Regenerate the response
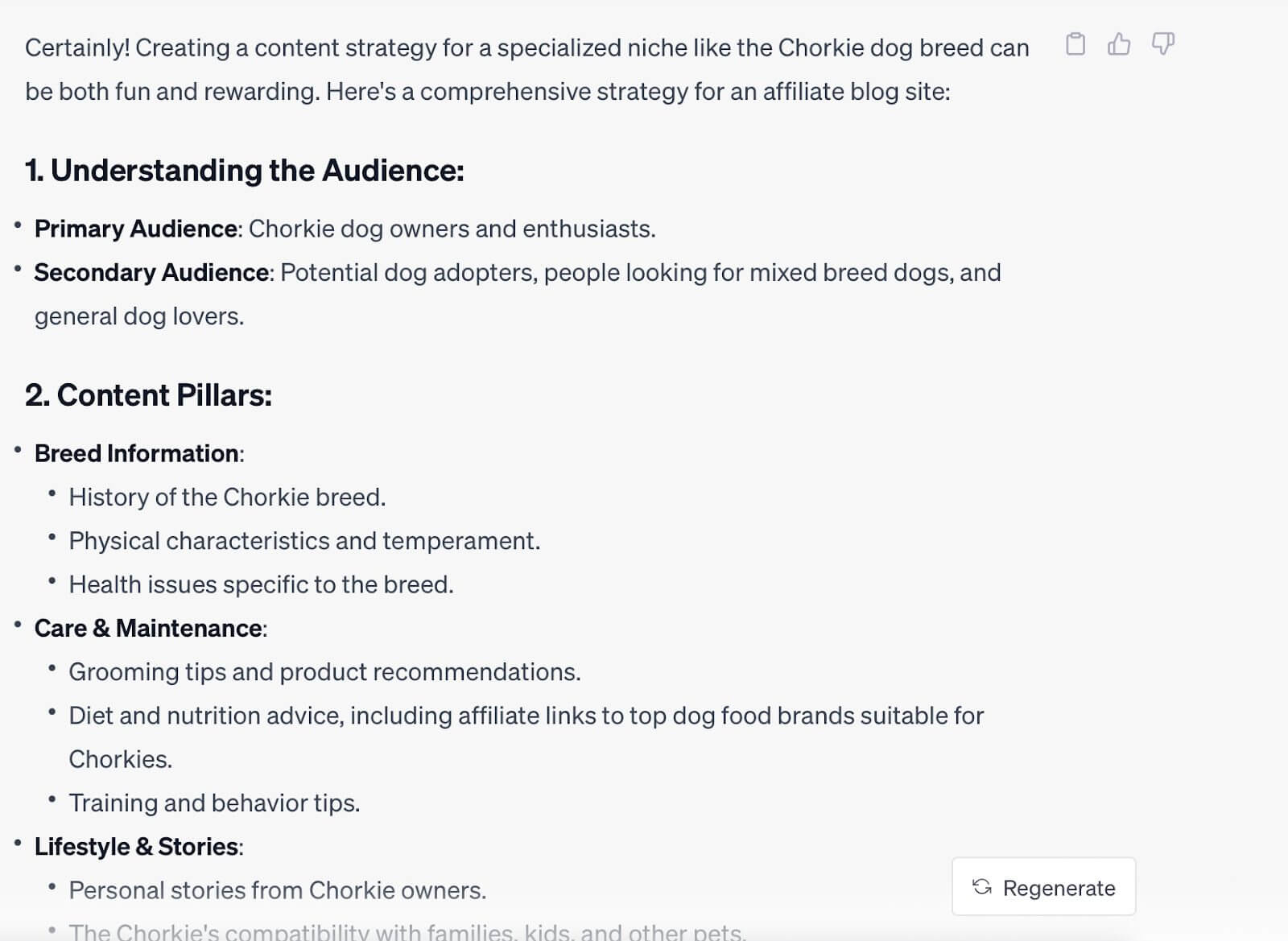Viewport: 1288px width, 941px height. click(1044, 887)
